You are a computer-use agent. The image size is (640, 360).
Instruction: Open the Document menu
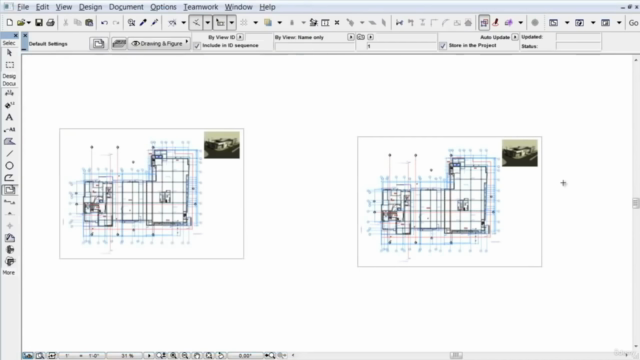pos(126,7)
